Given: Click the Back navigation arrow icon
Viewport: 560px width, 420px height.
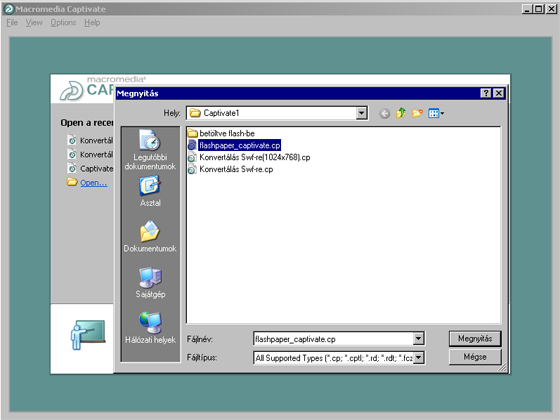Looking at the screenshot, I should (385, 114).
